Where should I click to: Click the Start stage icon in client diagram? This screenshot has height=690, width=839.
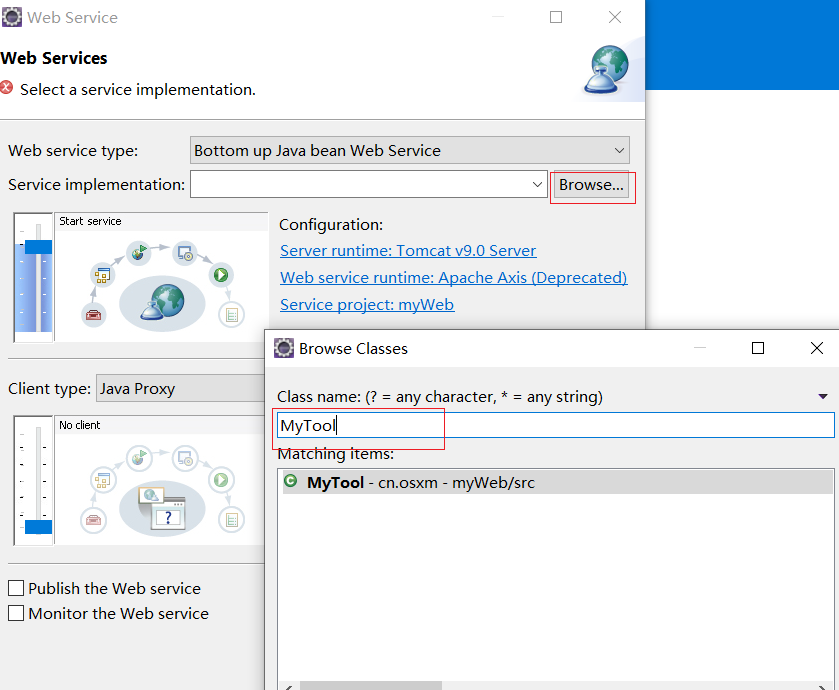(221, 480)
